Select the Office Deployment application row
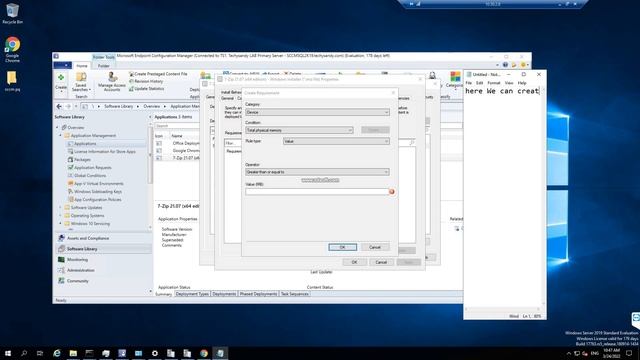 (x=178, y=143)
